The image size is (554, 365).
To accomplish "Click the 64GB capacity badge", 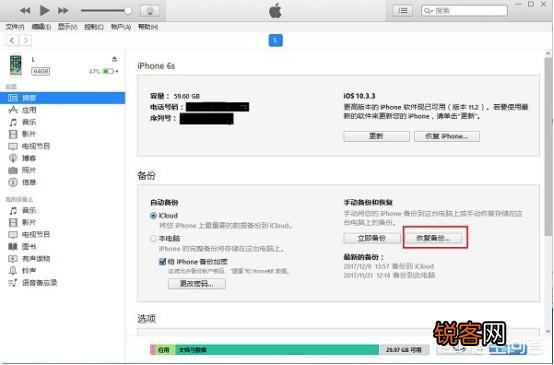I will click(x=41, y=71).
